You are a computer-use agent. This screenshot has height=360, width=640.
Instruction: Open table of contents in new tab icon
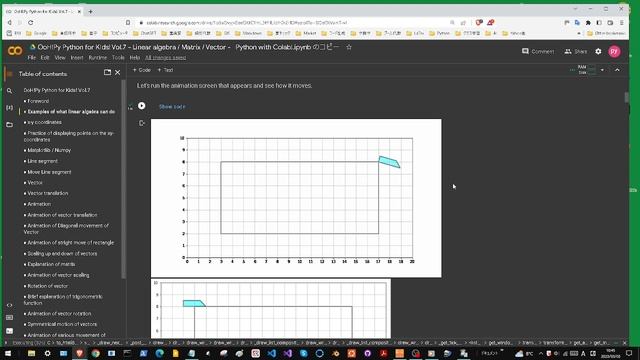[x=107, y=73]
